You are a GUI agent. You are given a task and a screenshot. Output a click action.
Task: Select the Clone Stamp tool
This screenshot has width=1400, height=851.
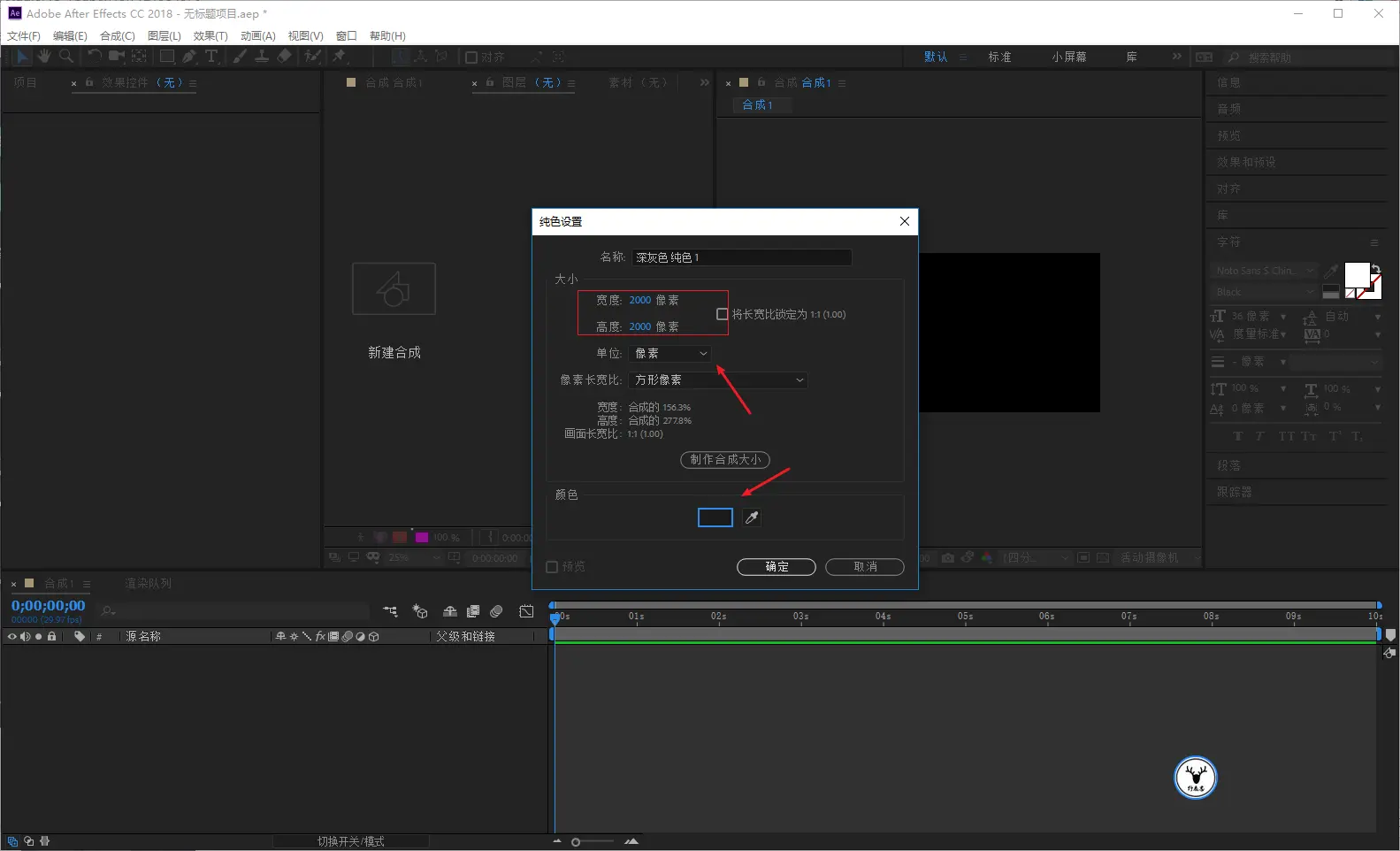coord(262,57)
